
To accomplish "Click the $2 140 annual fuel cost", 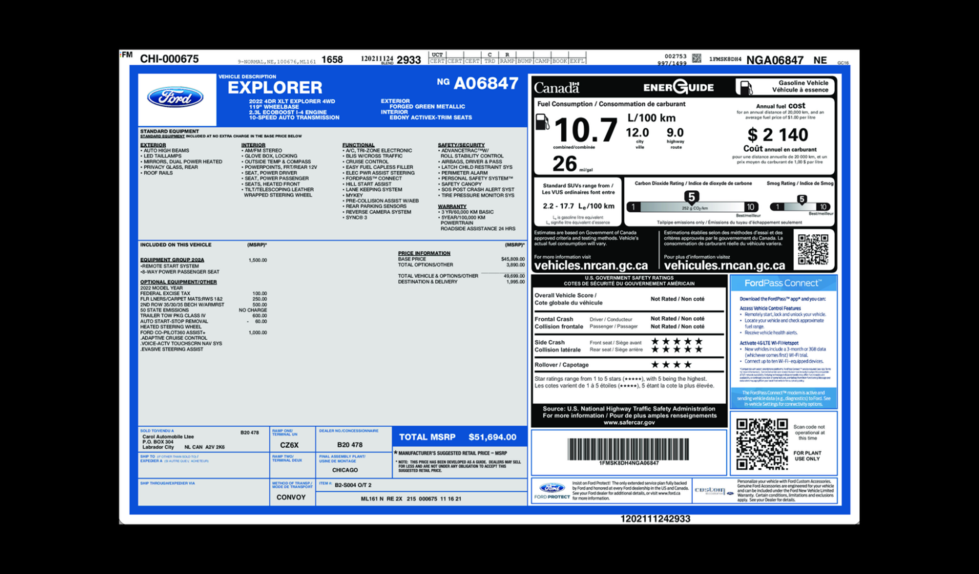I will pyautogui.click(x=777, y=134).
